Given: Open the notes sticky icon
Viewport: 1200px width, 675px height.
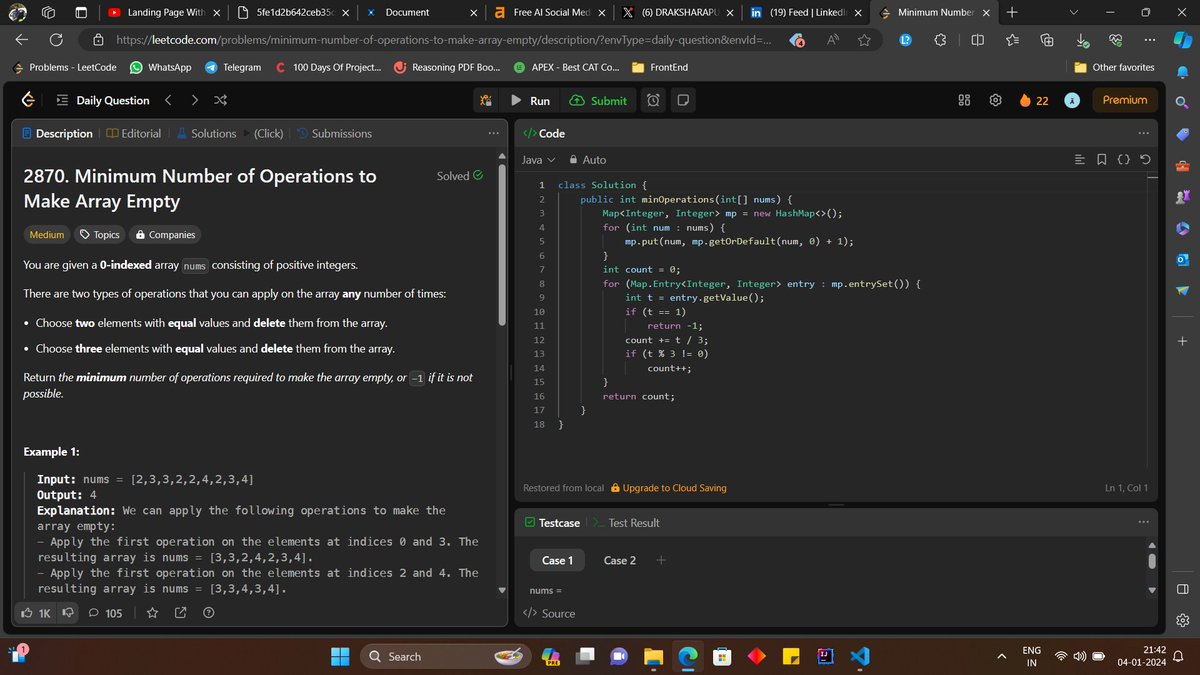Looking at the screenshot, I should [x=682, y=100].
